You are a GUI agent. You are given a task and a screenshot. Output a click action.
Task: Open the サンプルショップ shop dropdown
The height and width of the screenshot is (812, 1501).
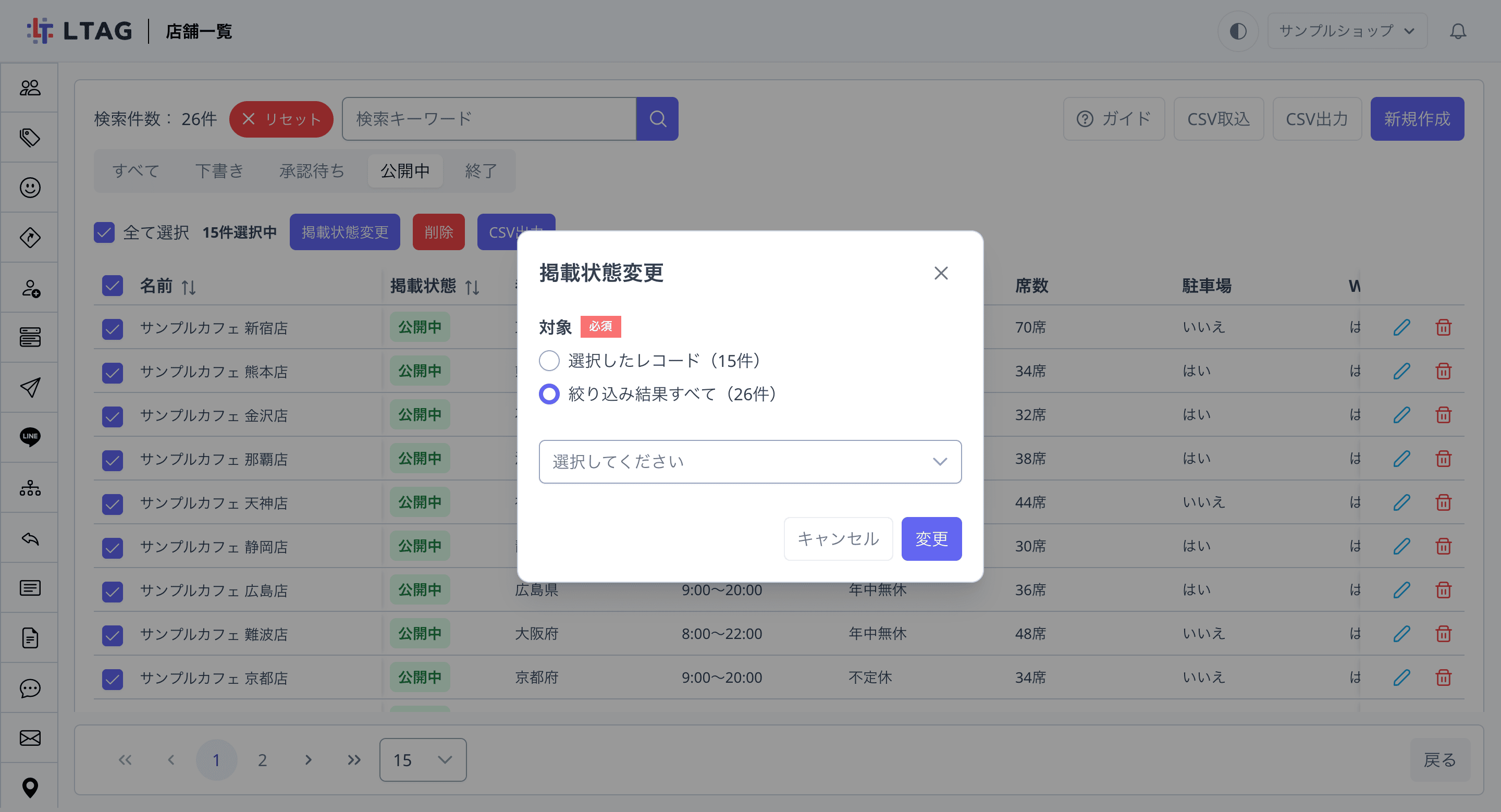1347,31
